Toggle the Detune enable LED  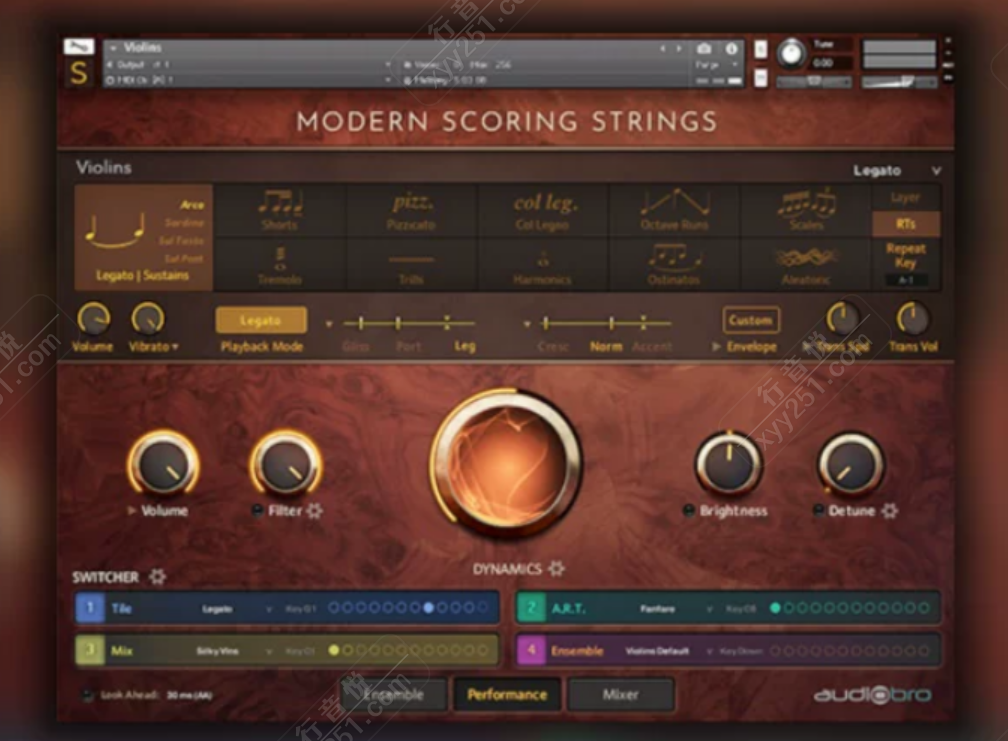tap(818, 511)
